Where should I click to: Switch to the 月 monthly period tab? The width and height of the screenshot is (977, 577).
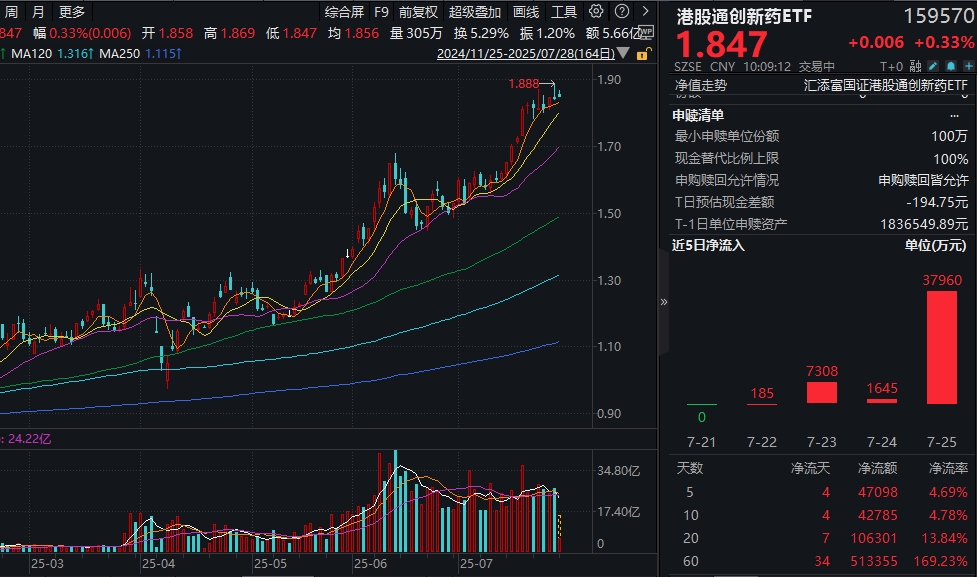(x=37, y=12)
